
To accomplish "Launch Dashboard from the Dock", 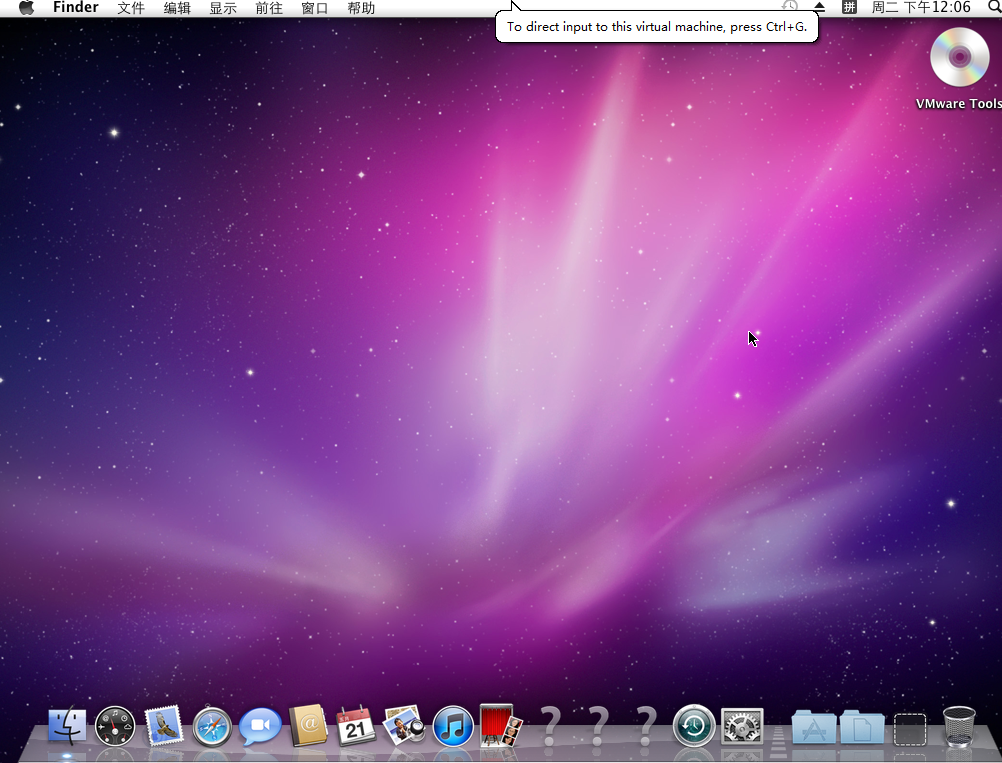I will (x=115, y=727).
